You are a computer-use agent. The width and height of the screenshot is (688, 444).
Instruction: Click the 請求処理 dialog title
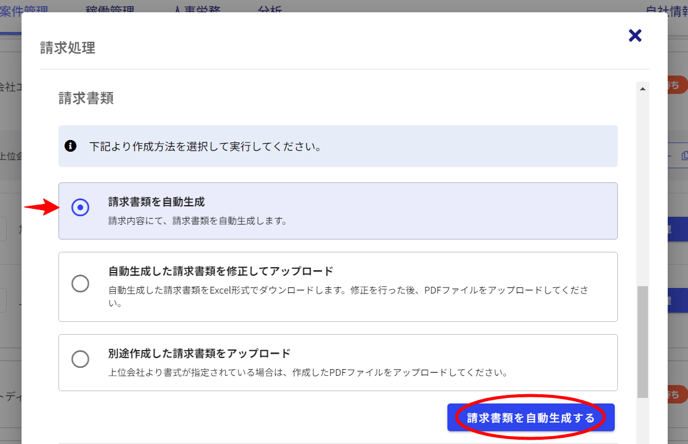[x=68, y=47]
